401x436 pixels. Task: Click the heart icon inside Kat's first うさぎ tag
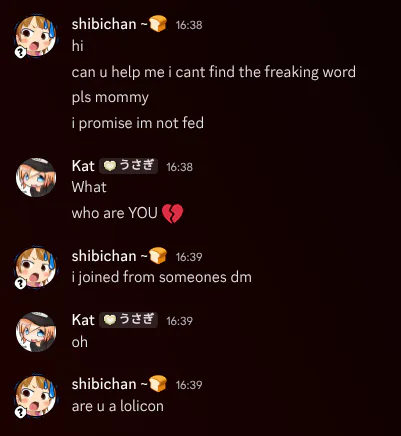[109, 166]
